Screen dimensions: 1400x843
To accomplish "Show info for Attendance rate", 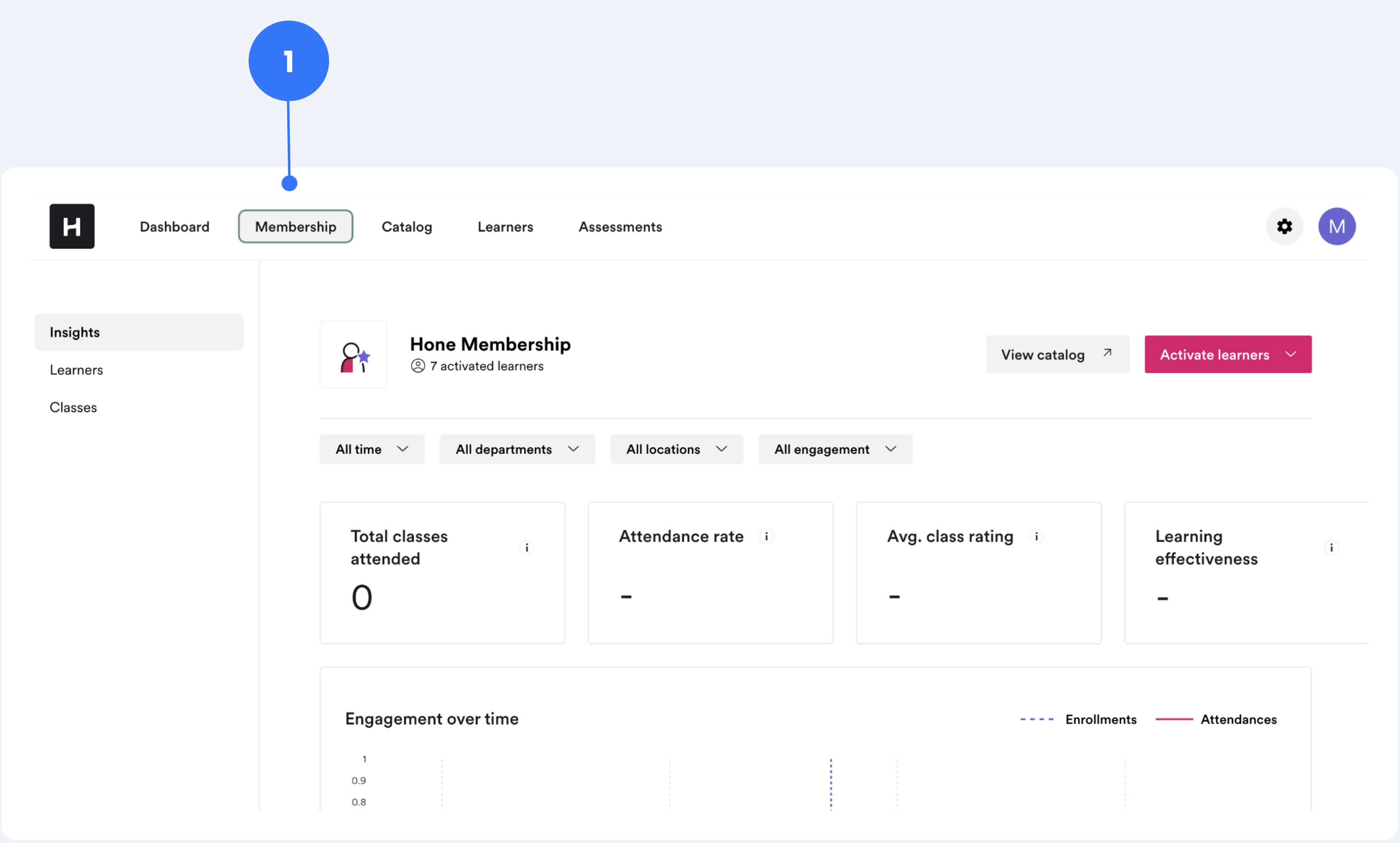I will point(766,536).
